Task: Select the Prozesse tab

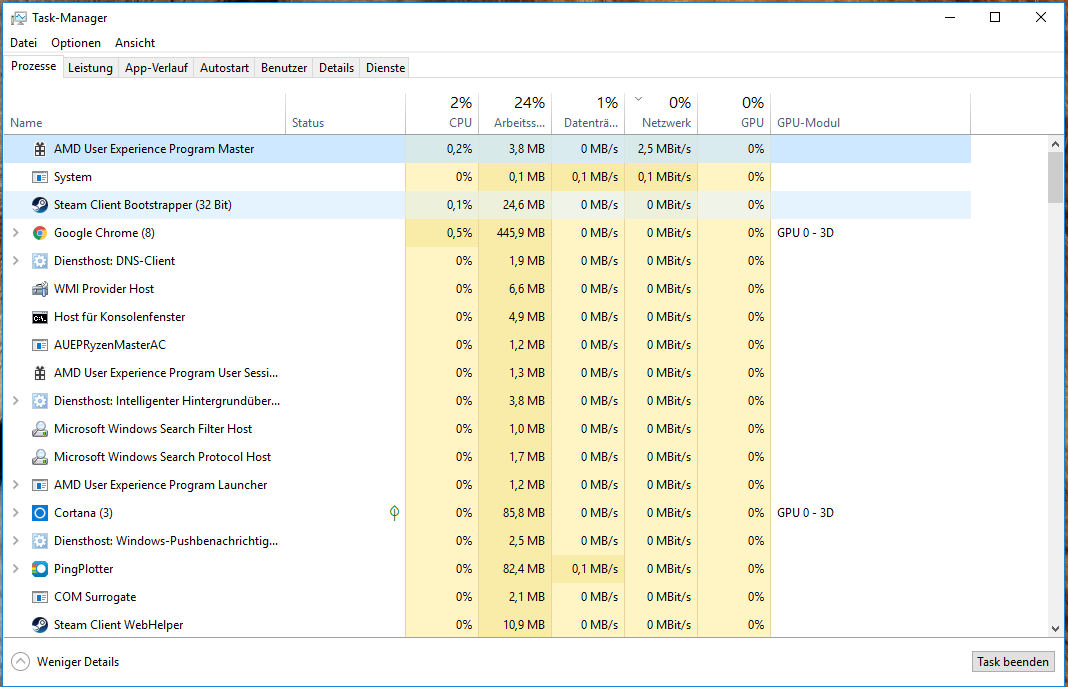Action: click(x=33, y=66)
